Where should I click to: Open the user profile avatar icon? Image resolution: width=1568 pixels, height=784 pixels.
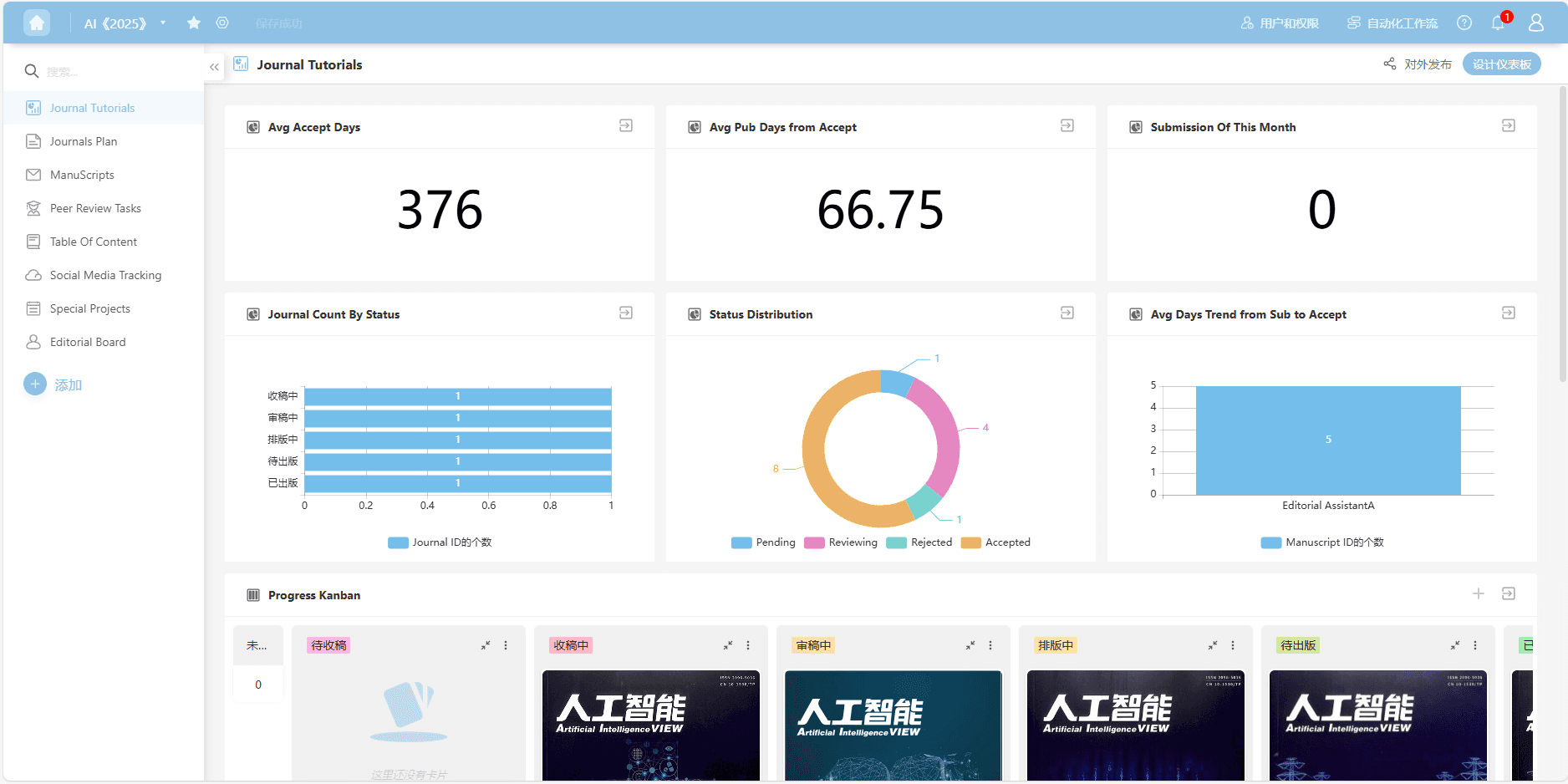point(1536,23)
